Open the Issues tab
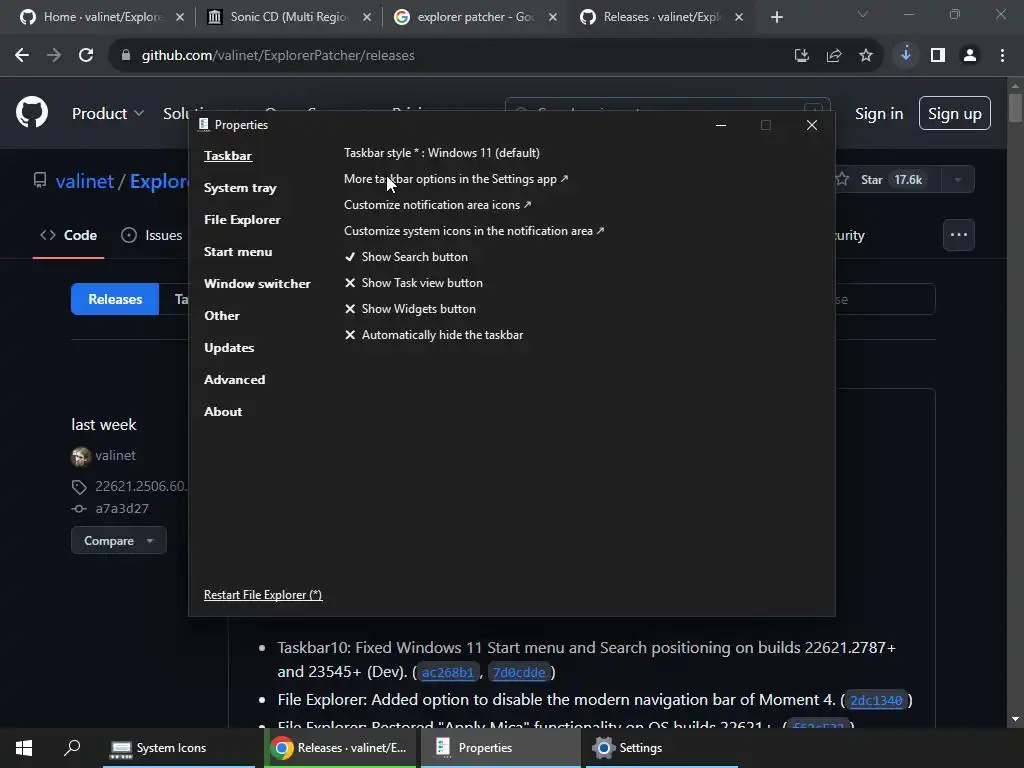Screen dimensions: 1024x768 pos(152,235)
